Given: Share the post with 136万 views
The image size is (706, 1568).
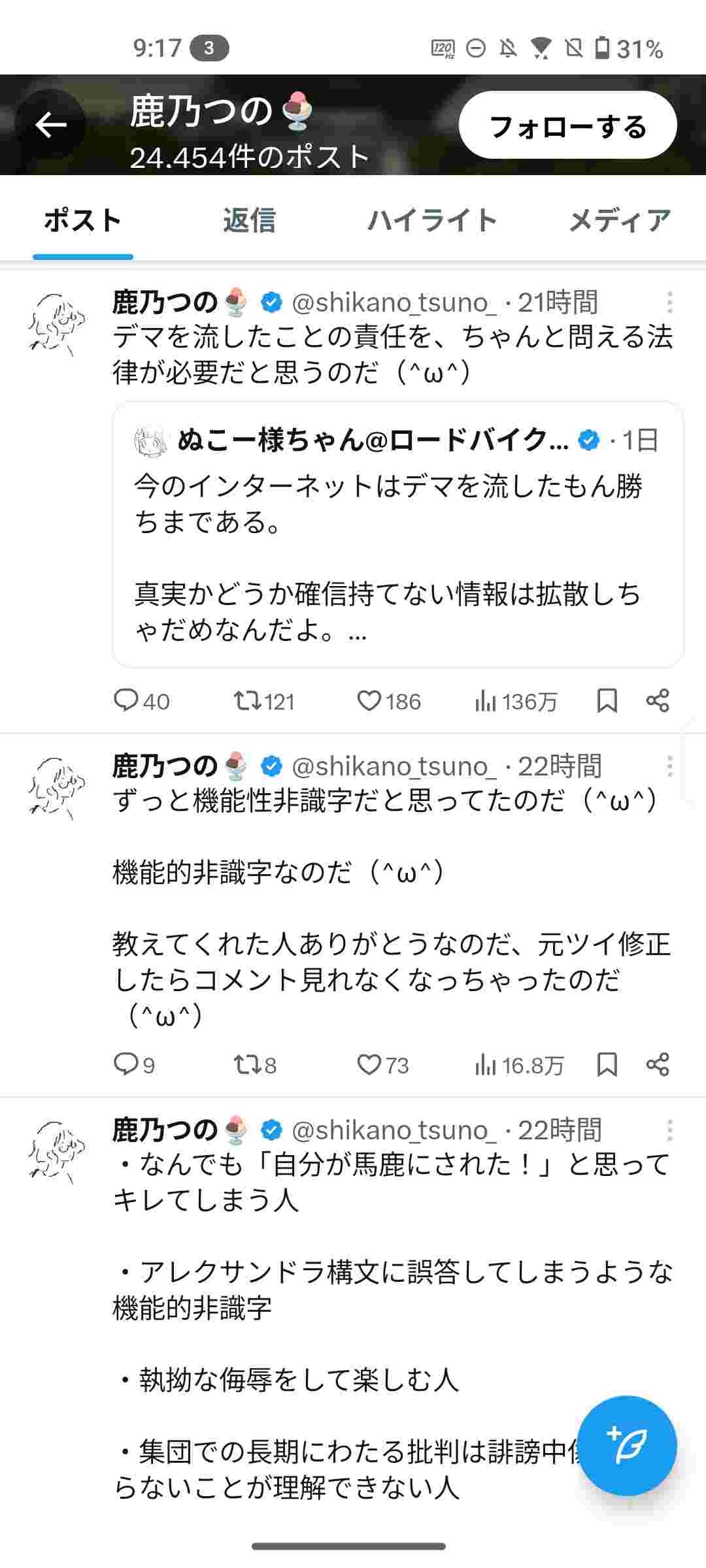Looking at the screenshot, I should tap(658, 701).
